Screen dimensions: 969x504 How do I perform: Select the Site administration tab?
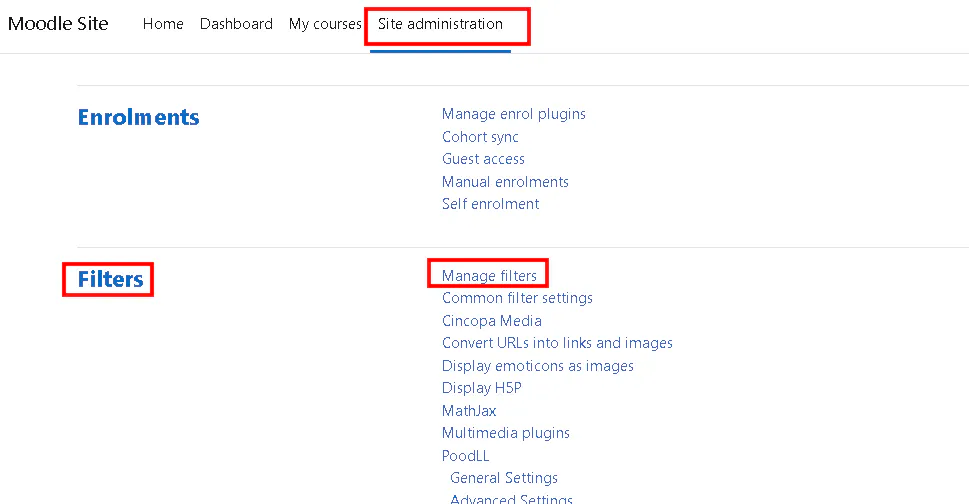coord(441,23)
